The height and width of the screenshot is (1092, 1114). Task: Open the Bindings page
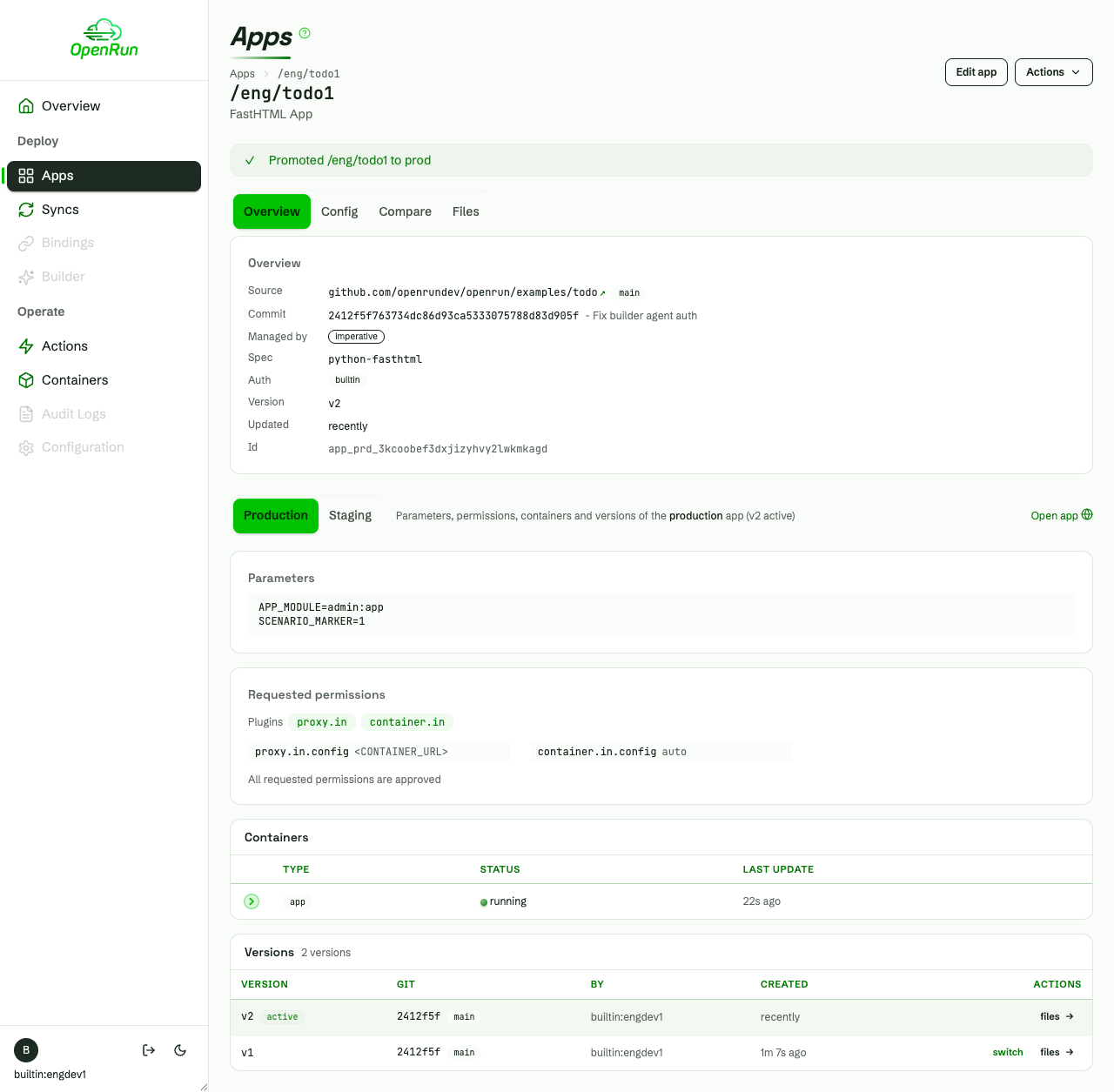104,243
